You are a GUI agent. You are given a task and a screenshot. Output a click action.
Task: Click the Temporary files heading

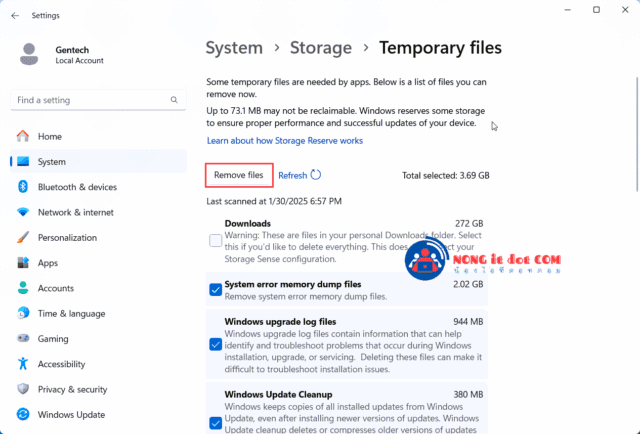click(x=440, y=48)
